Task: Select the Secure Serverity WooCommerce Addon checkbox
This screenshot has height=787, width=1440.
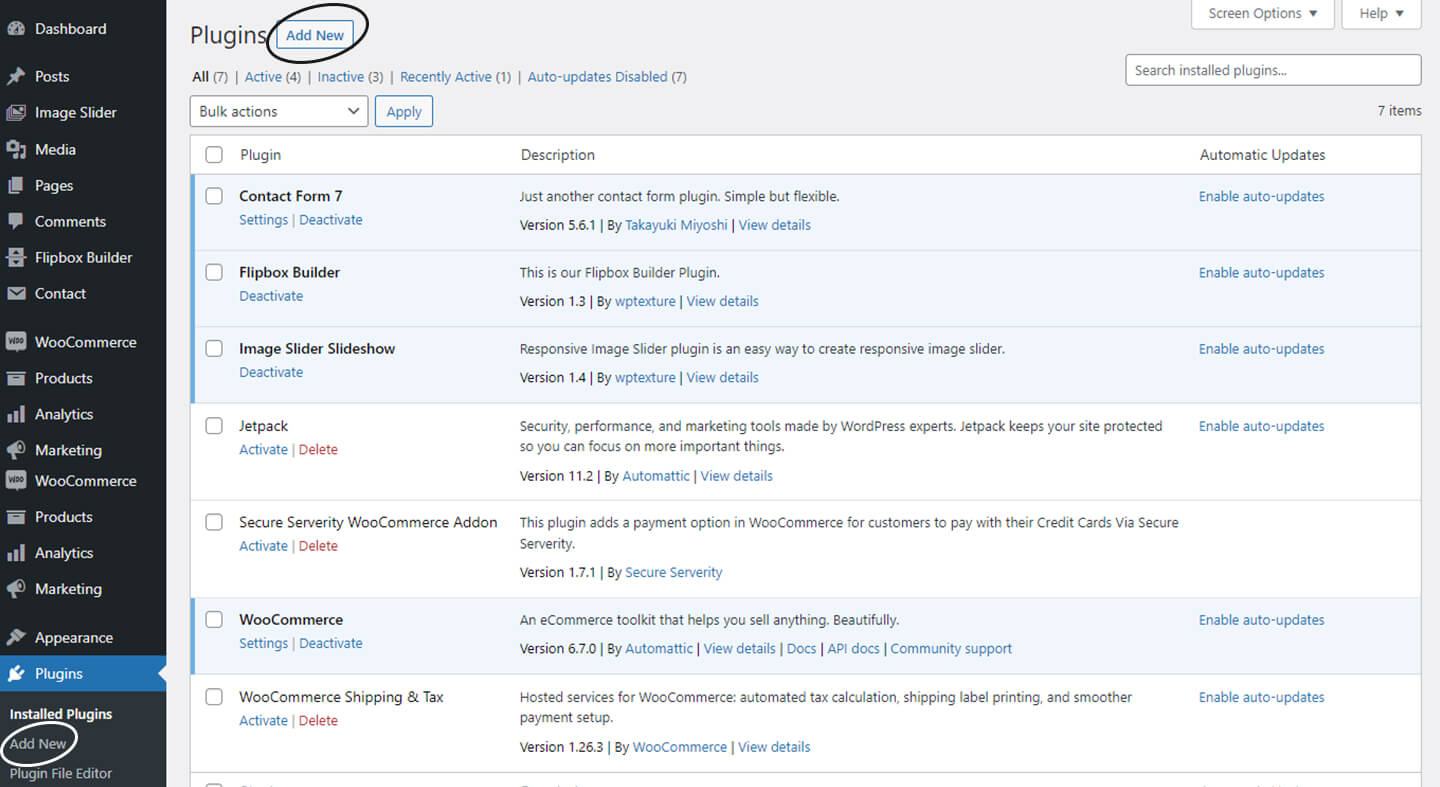Action: pyautogui.click(x=214, y=522)
